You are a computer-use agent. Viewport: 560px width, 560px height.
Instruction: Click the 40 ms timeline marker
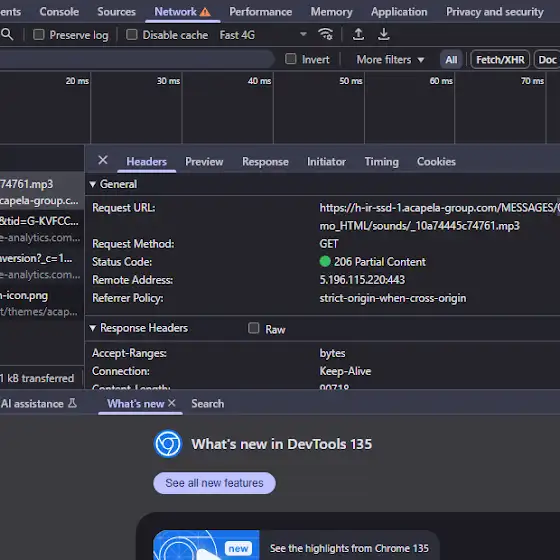coord(259,81)
